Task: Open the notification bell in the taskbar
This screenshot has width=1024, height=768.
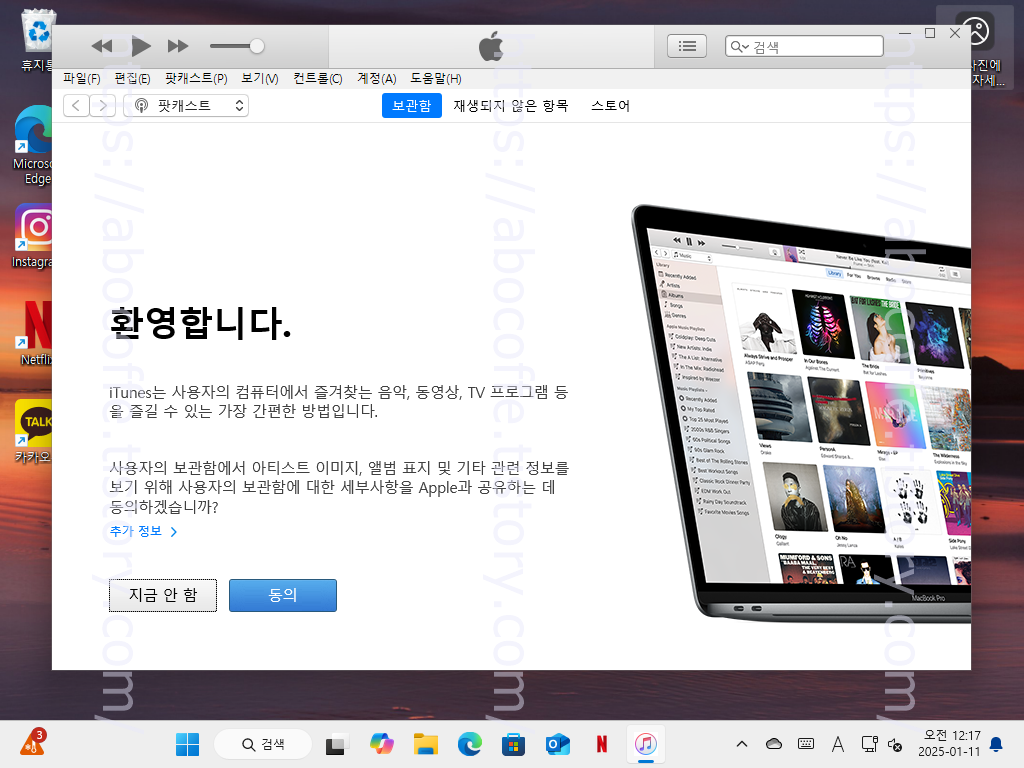Action: (997, 744)
